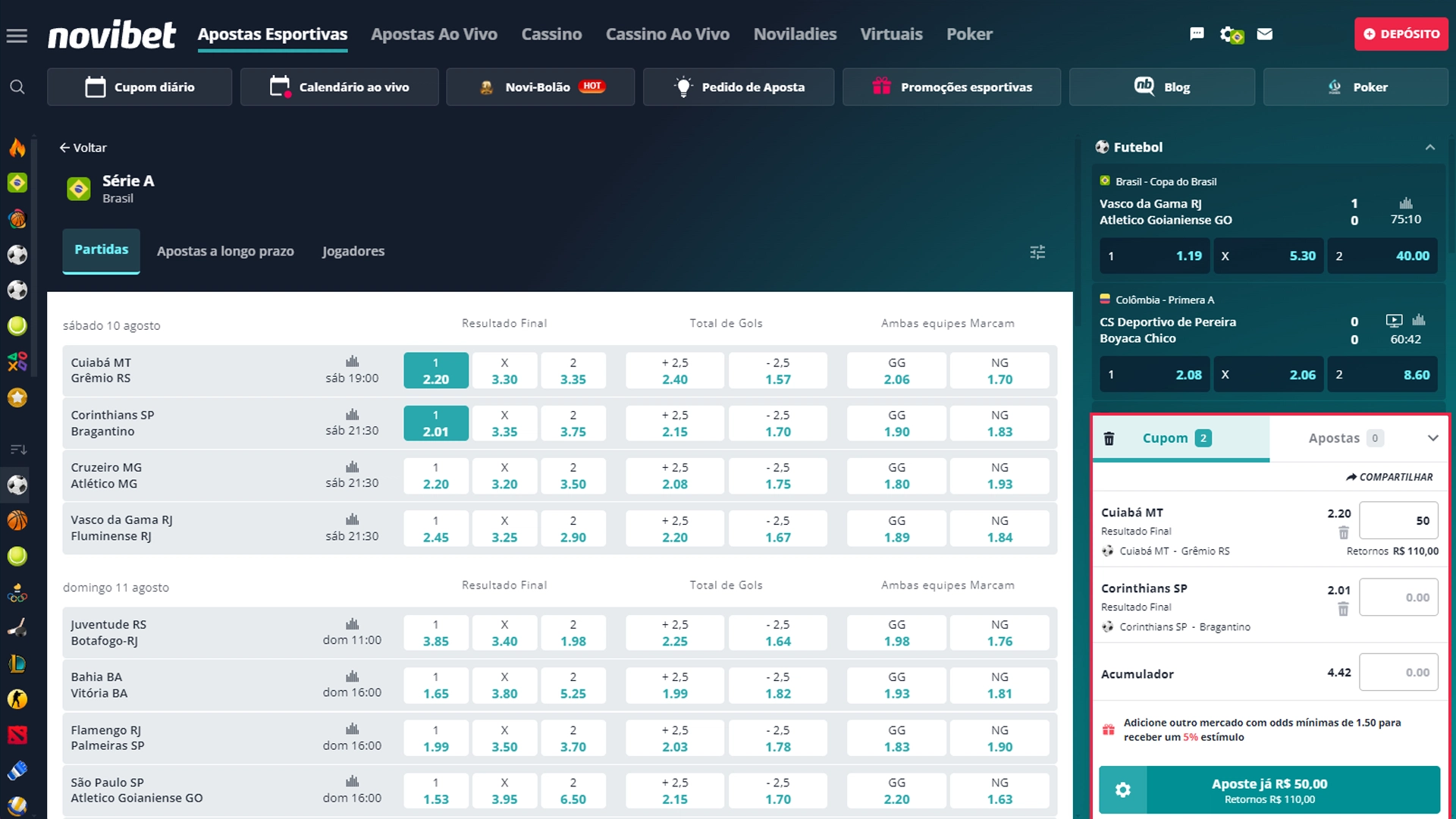Select Flamengo RJ home win odds 1.99
1456x819 pixels.
(435, 738)
